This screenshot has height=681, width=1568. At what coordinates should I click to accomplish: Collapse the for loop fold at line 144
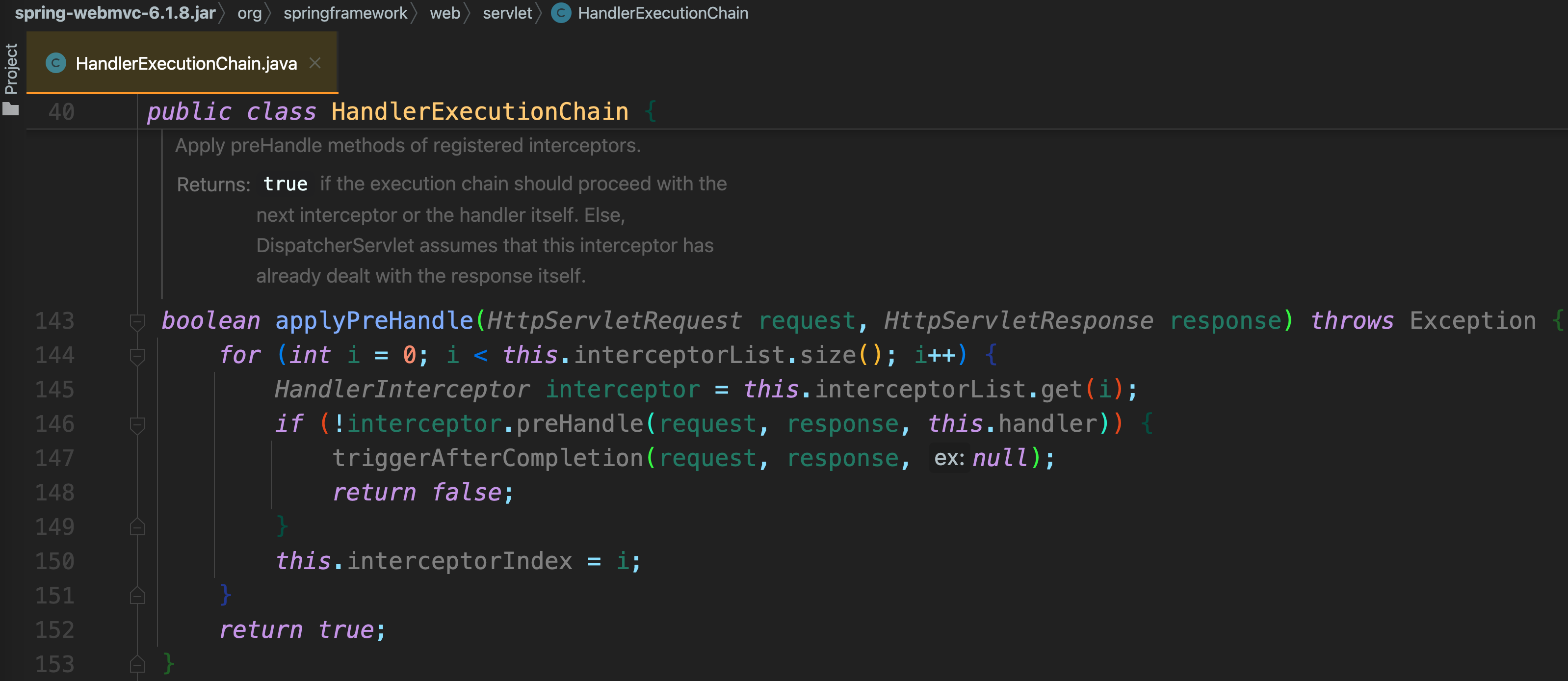pos(137,355)
